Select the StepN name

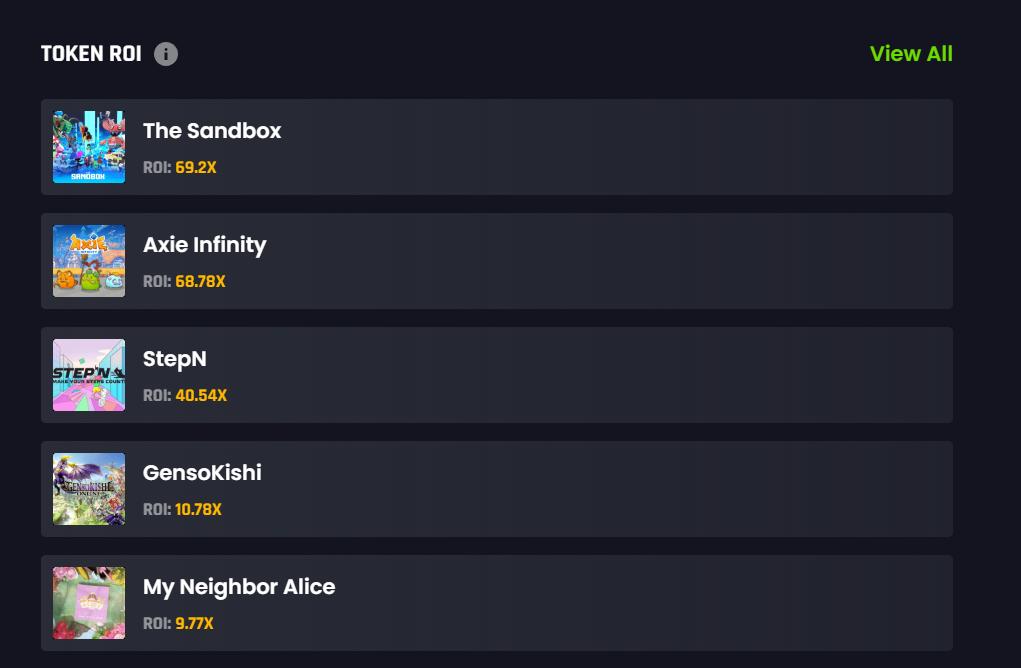click(x=175, y=359)
